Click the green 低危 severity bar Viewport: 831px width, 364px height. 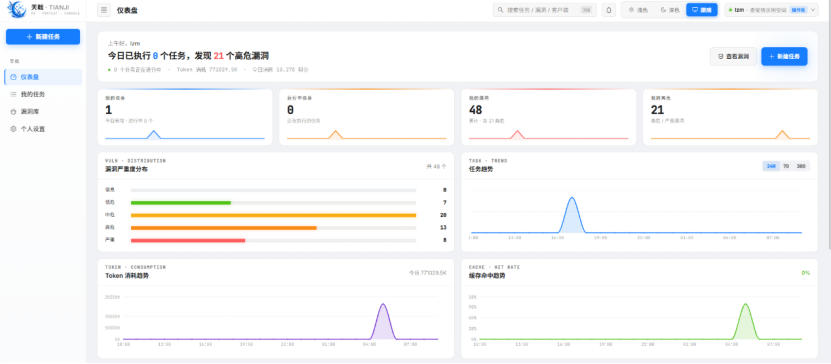point(181,202)
